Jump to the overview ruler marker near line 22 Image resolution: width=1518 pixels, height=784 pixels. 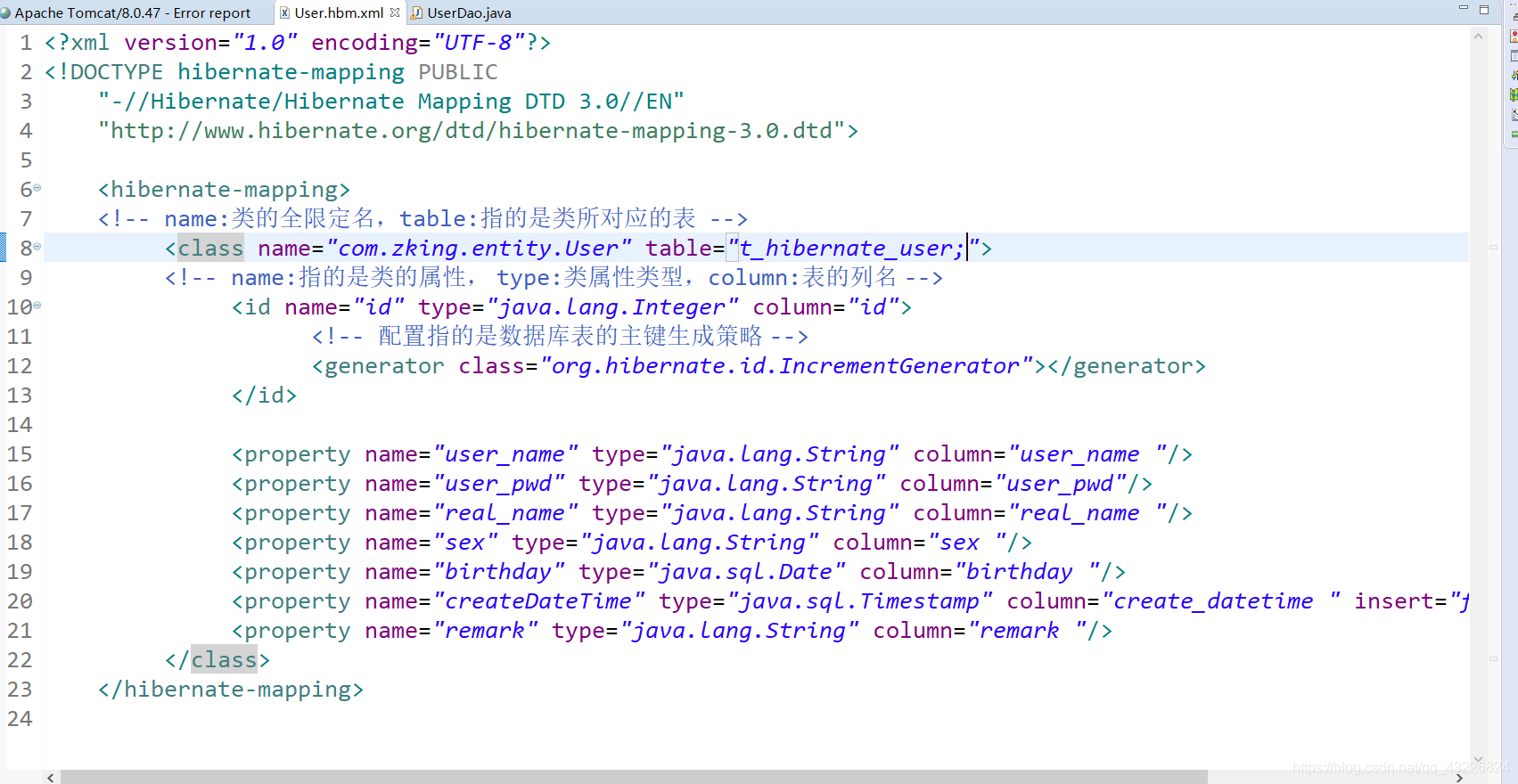click(1493, 658)
